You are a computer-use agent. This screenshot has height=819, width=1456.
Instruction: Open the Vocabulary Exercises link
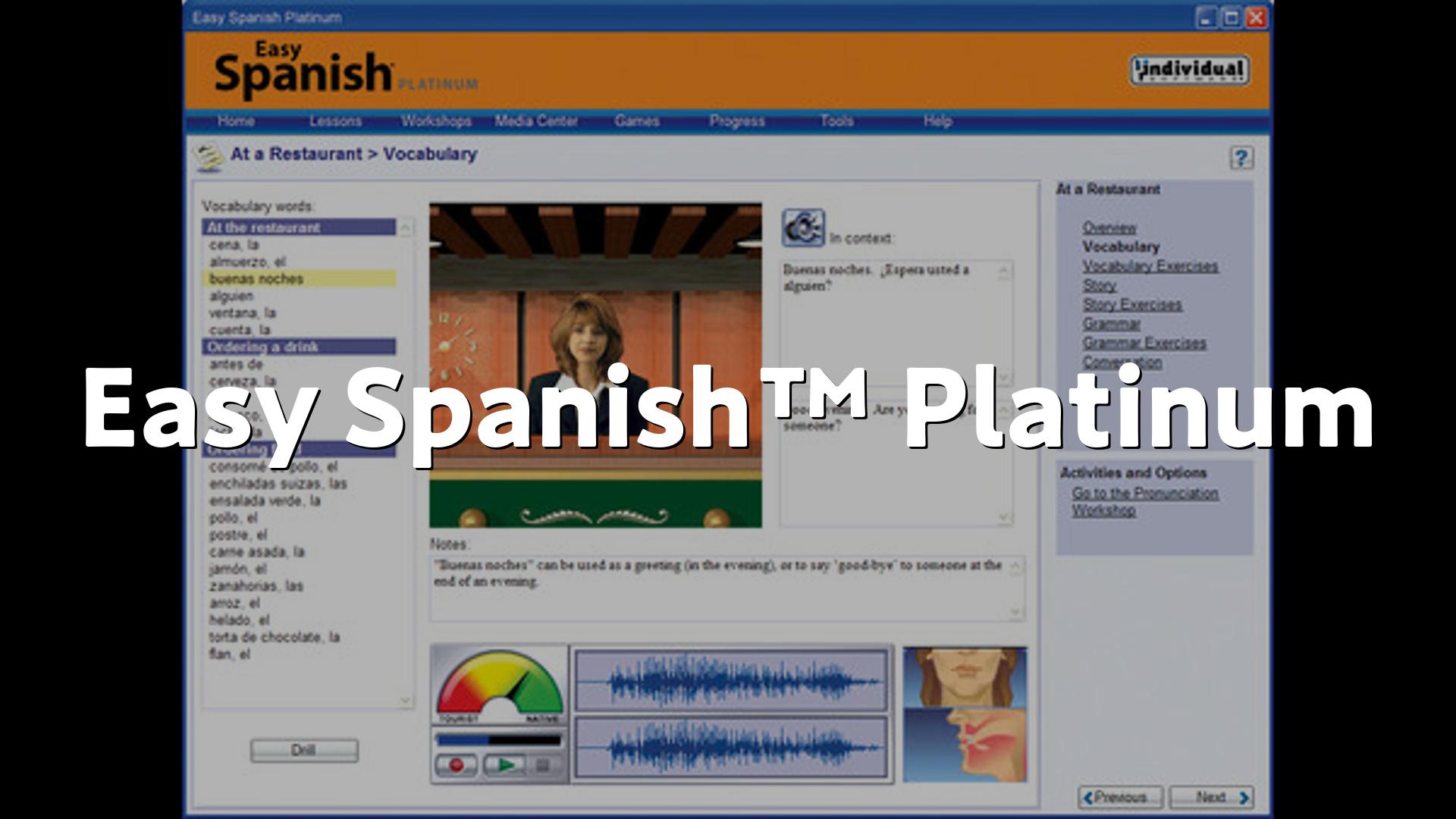[1150, 266]
